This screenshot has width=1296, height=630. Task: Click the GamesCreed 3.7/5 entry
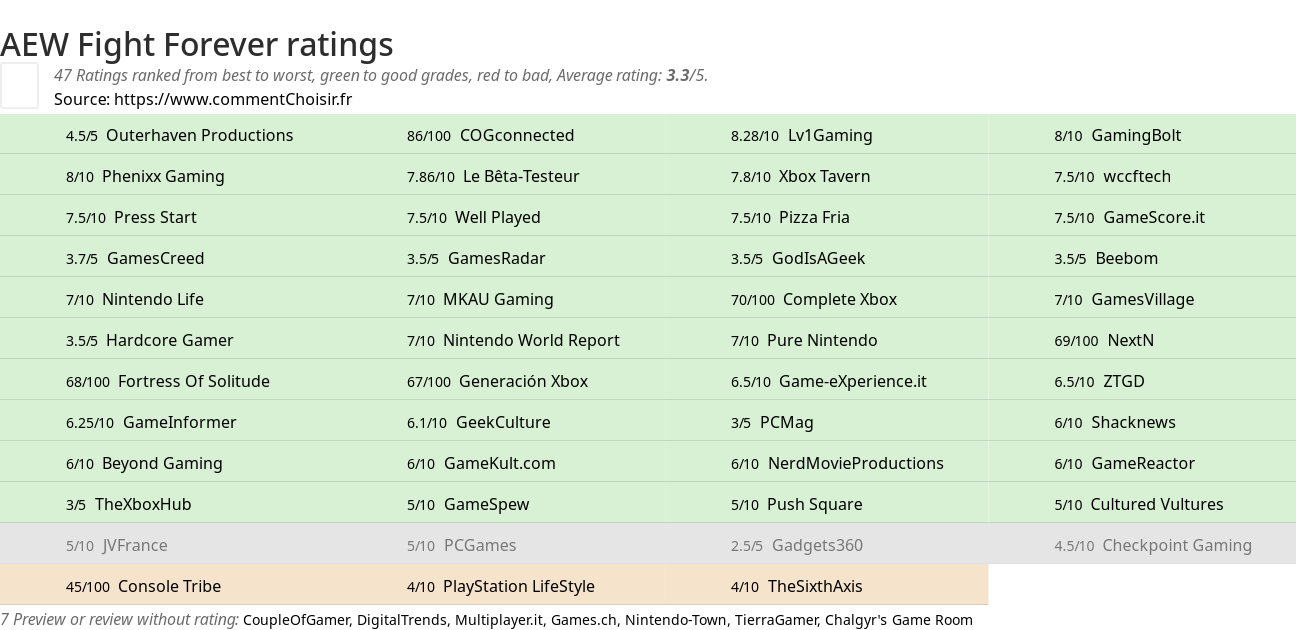[x=135, y=258]
